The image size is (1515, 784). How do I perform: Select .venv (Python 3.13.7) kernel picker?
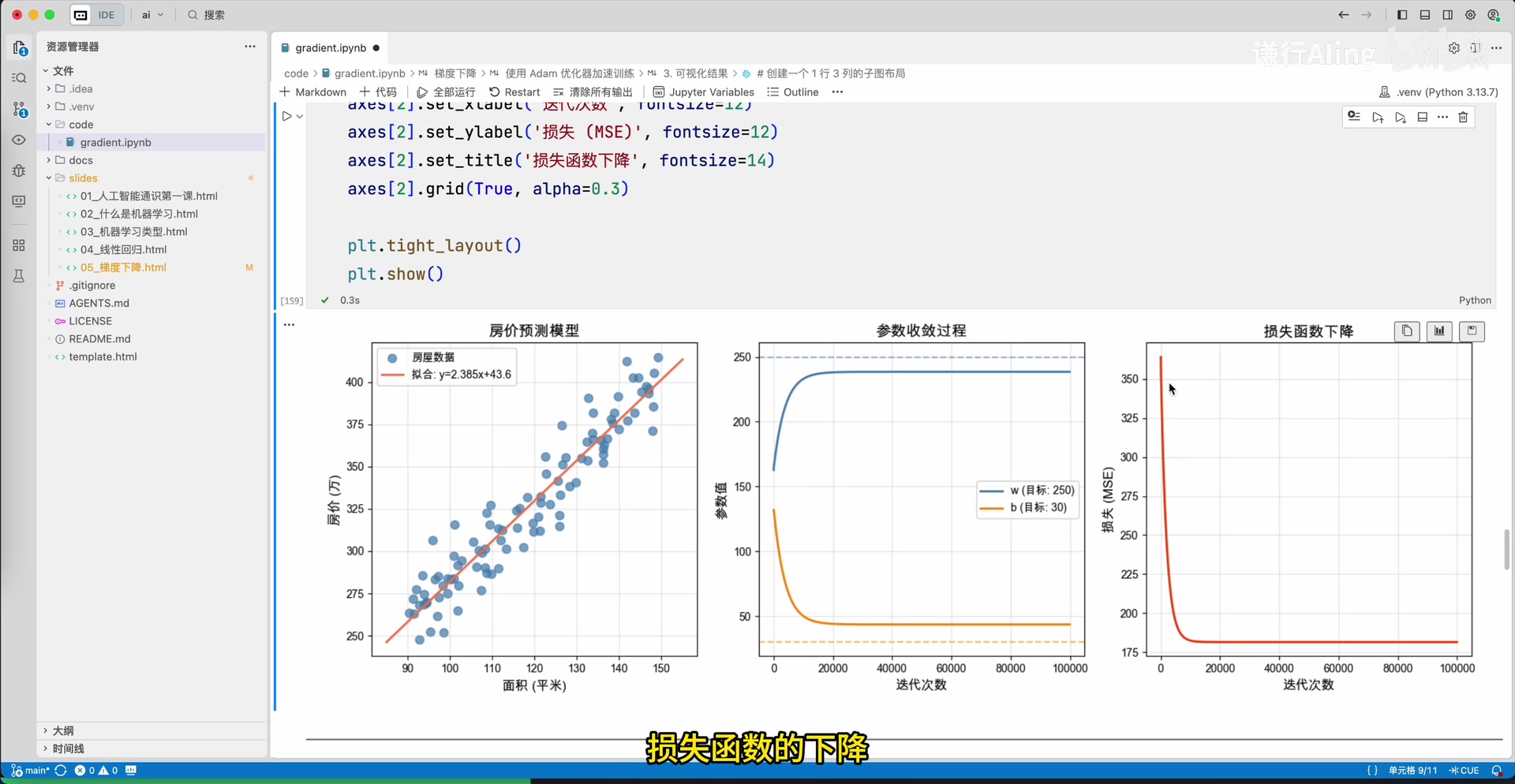pos(1438,92)
